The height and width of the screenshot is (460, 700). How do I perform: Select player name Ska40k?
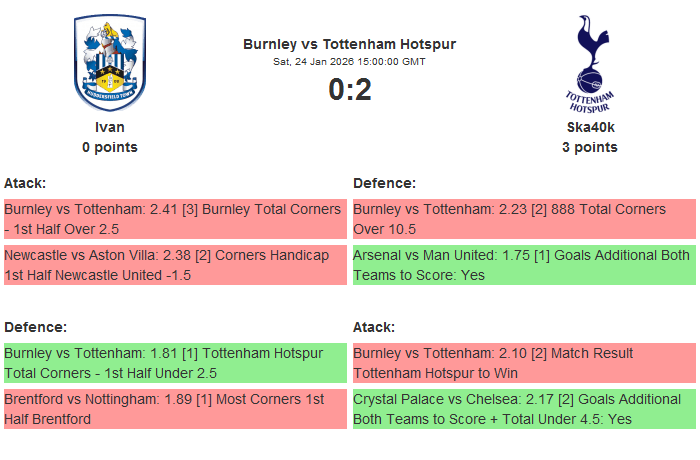click(x=590, y=127)
